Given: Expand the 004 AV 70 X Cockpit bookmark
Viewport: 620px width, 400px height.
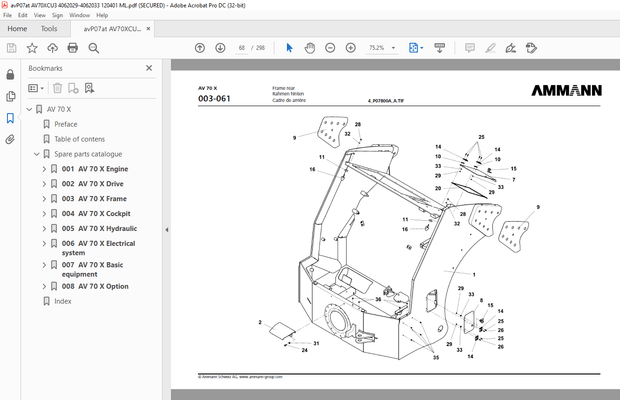Looking at the screenshot, I should (x=44, y=213).
